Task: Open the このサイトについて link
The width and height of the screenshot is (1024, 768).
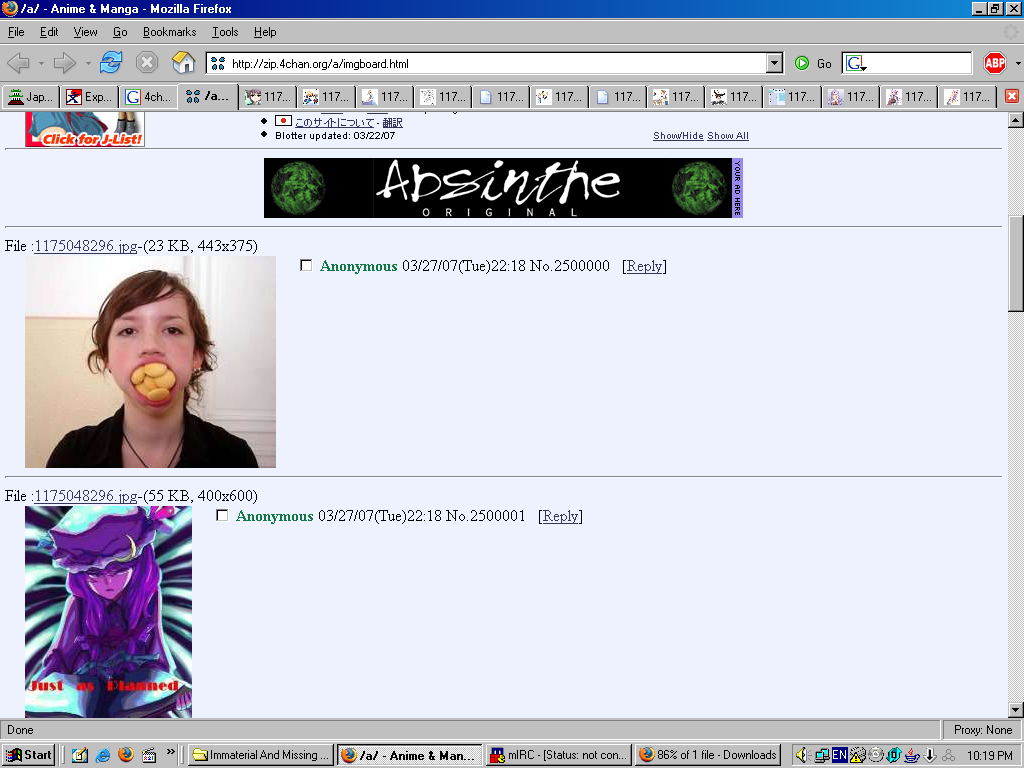Action: point(334,122)
